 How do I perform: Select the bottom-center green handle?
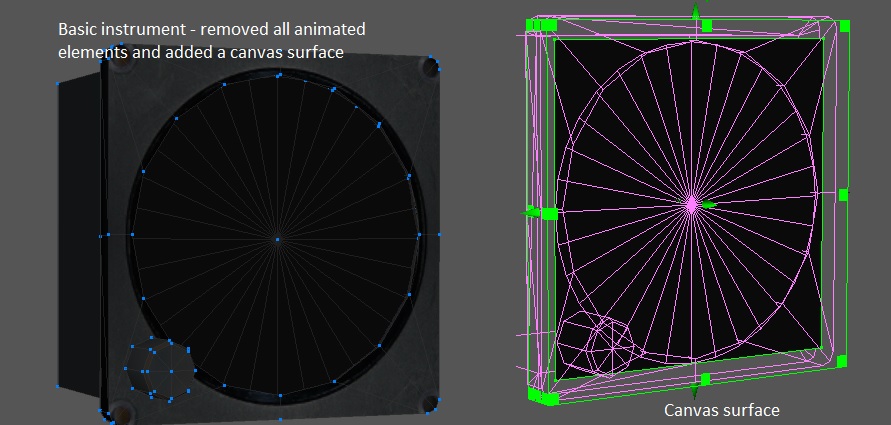[705, 379]
